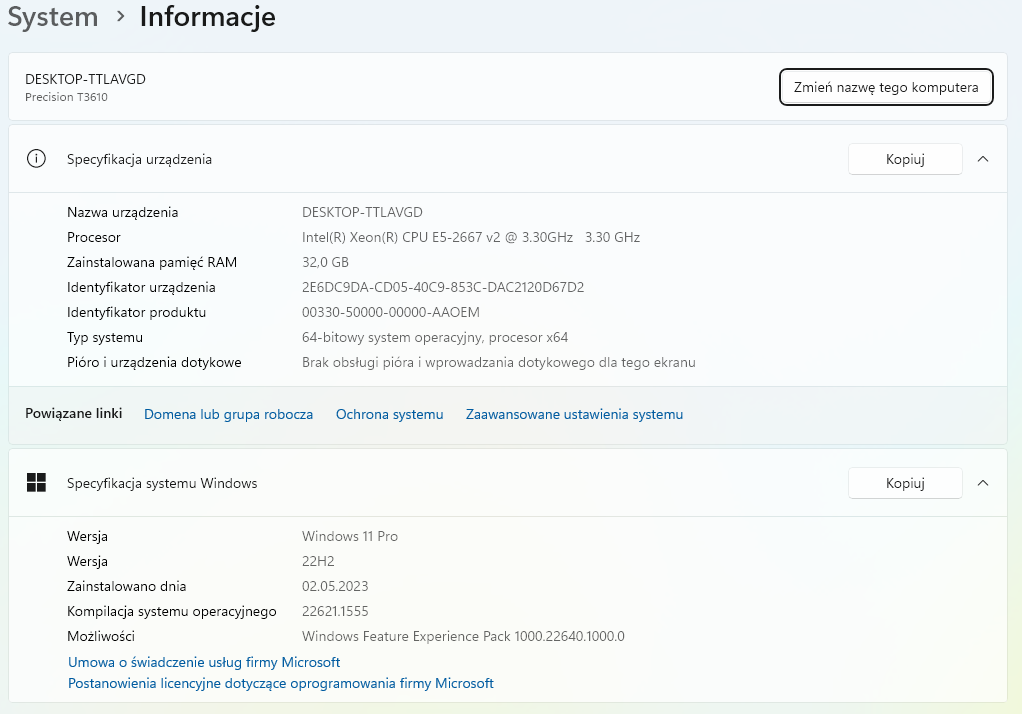The height and width of the screenshot is (714, 1022).
Task: Open Postanowienia licencyjne dotyczące oprogramowania link
Action: (x=281, y=683)
